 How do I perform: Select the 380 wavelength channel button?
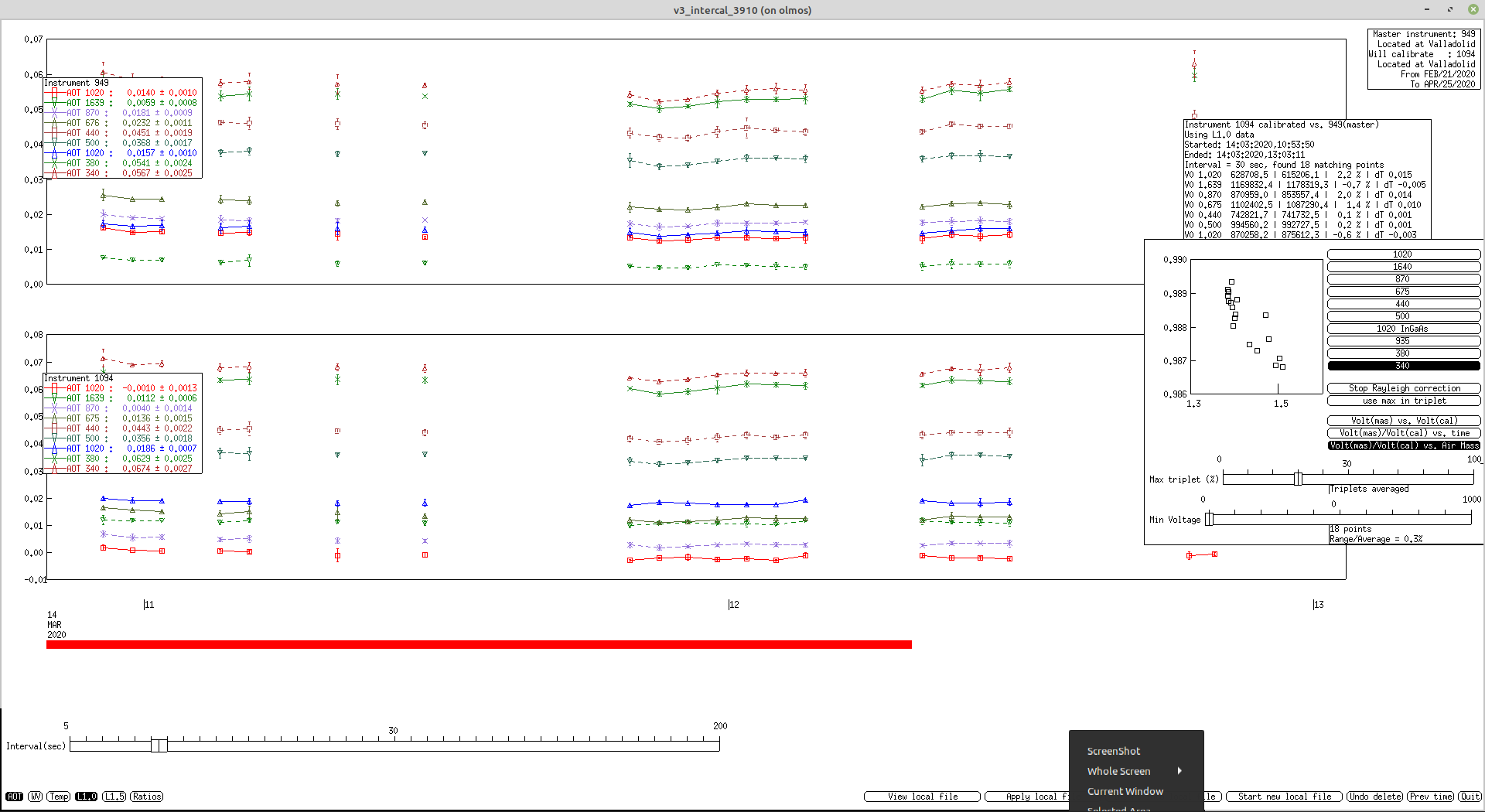(x=1403, y=353)
